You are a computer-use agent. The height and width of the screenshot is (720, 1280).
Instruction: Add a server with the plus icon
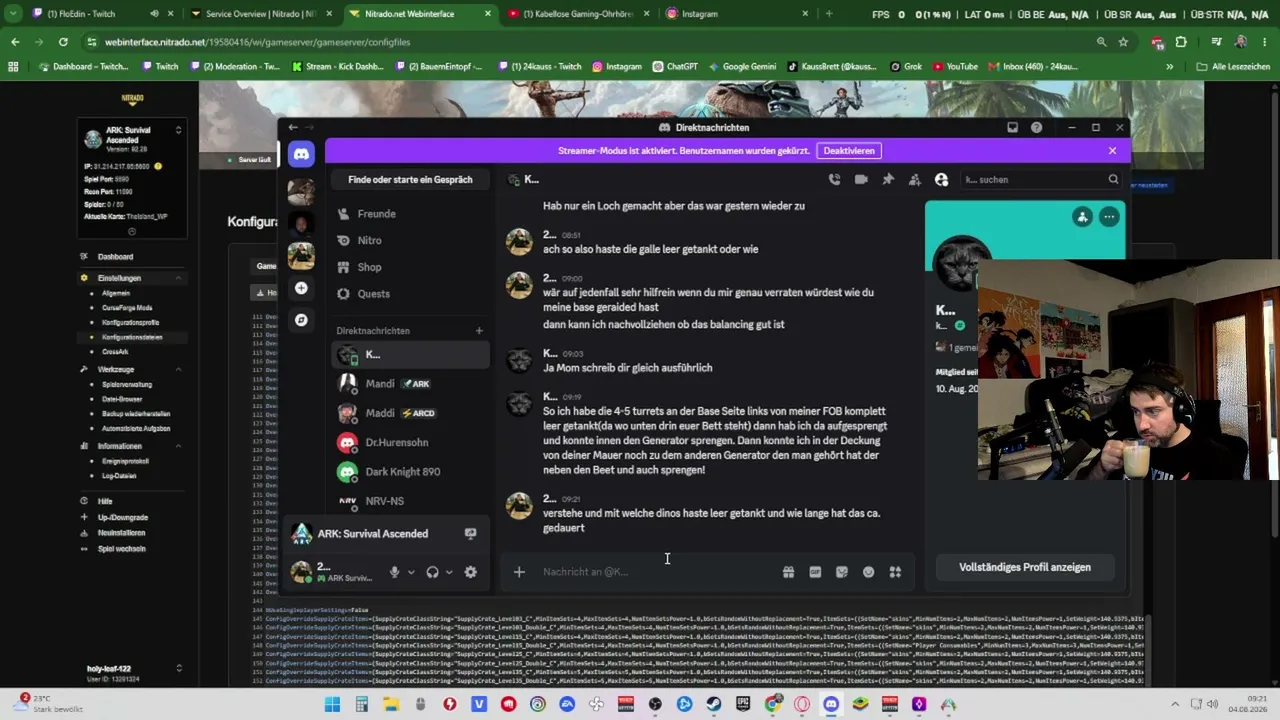(301, 288)
